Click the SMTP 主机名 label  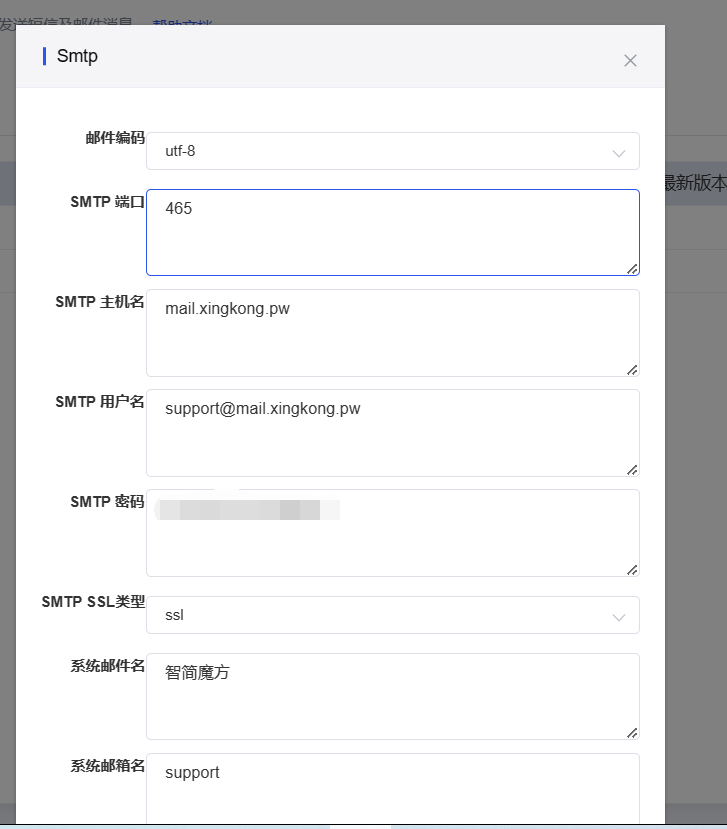100,302
